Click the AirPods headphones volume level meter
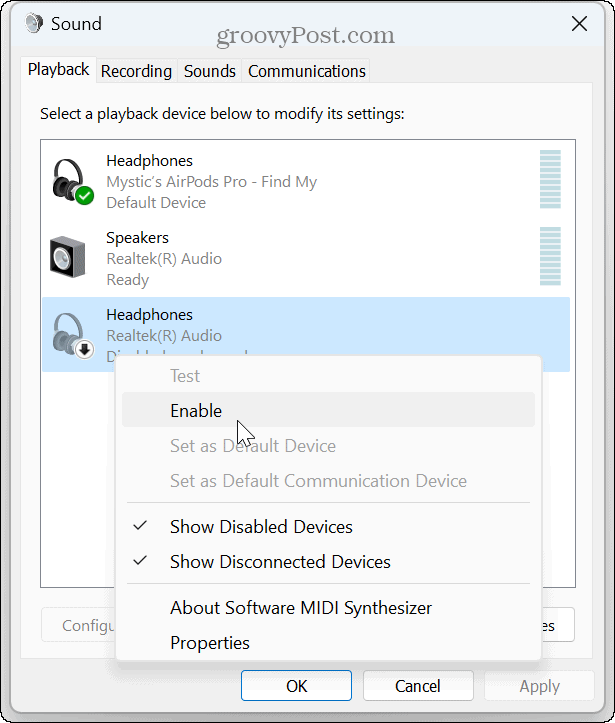The width and height of the screenshot is (615, 723). click(550, 180)
